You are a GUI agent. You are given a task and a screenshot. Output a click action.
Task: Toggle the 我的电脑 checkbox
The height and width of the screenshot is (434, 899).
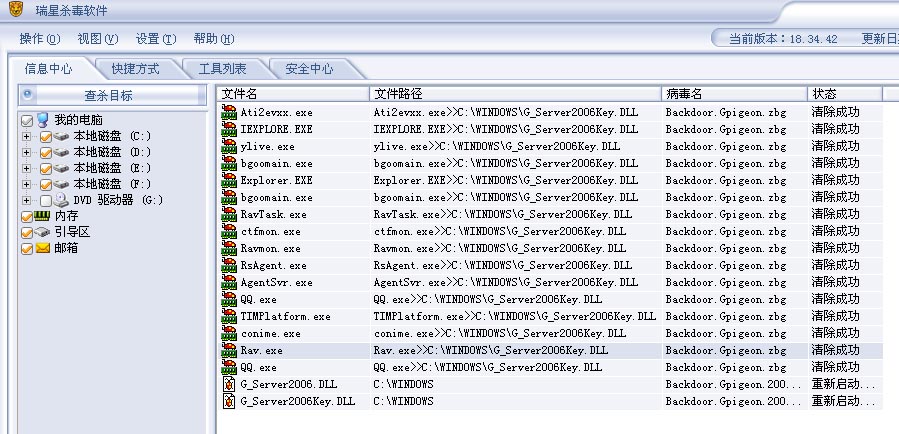[26, 121]
